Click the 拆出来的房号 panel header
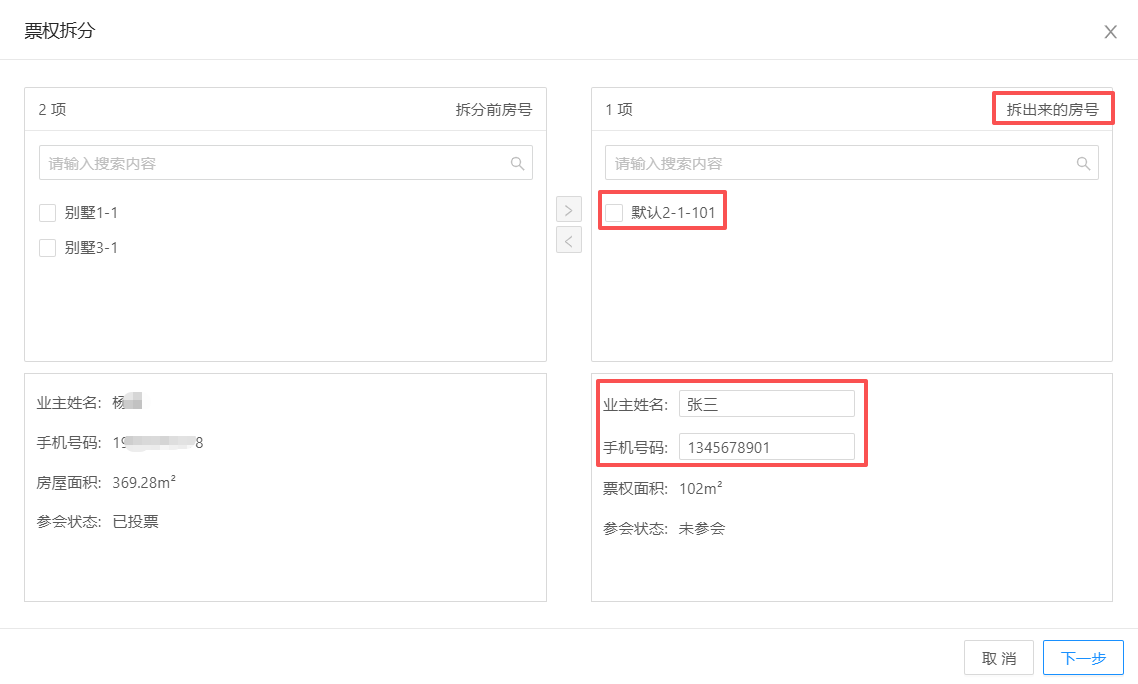Image resolution: width=1138 pixels, height=684 pixels. pyautogui.click(x=1052, y=110)
